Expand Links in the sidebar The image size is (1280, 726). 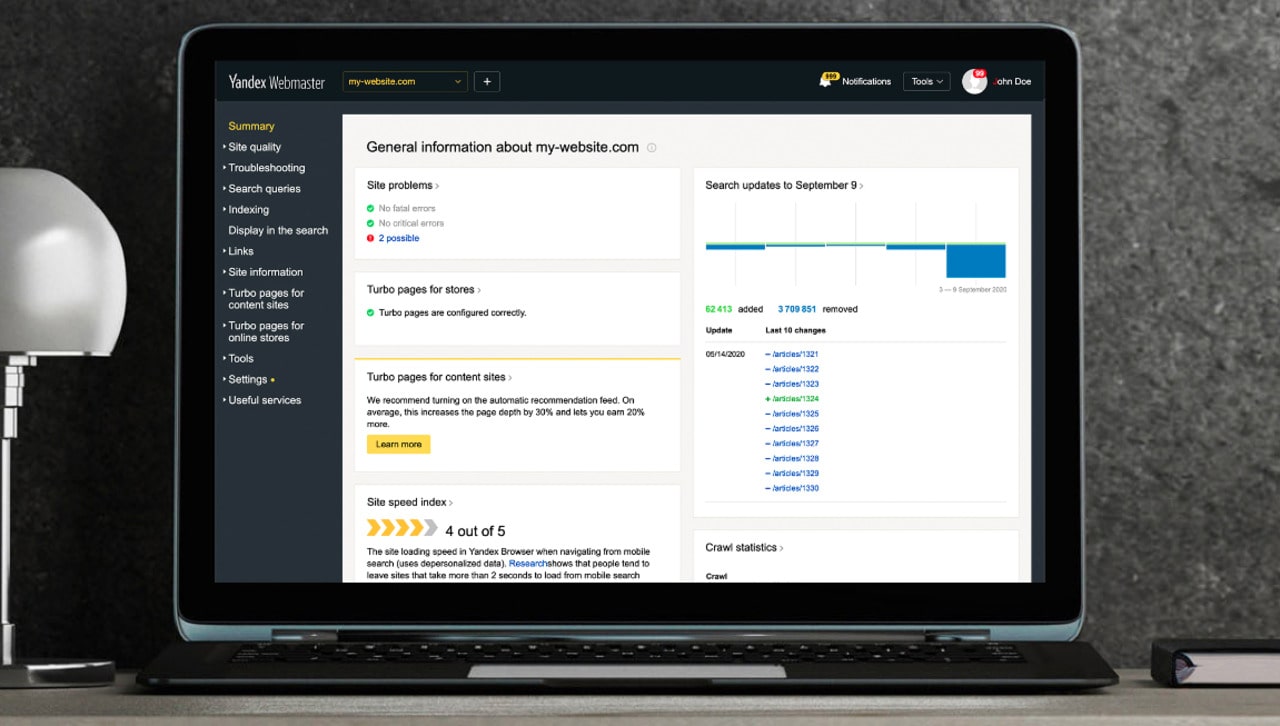tap(240, 251)
